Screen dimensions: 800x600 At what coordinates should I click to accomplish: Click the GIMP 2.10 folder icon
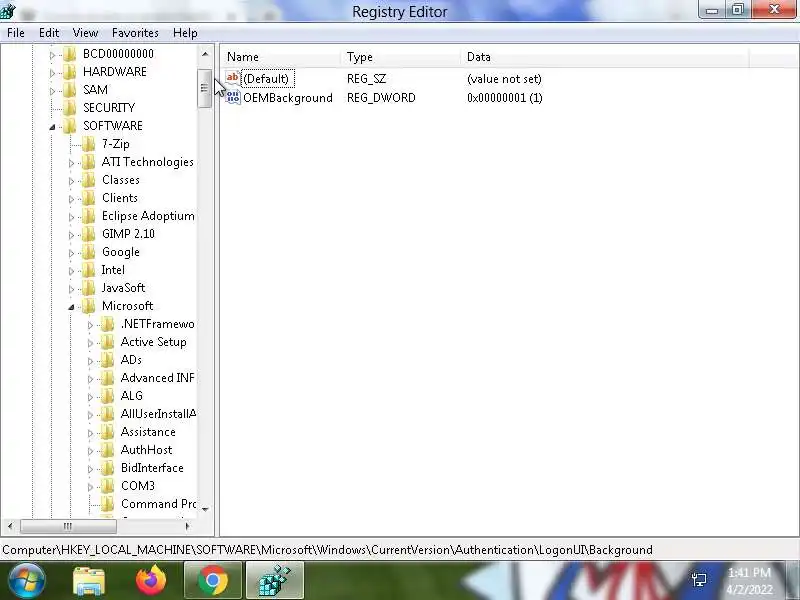pyautogui.click(x=88, y=234)
